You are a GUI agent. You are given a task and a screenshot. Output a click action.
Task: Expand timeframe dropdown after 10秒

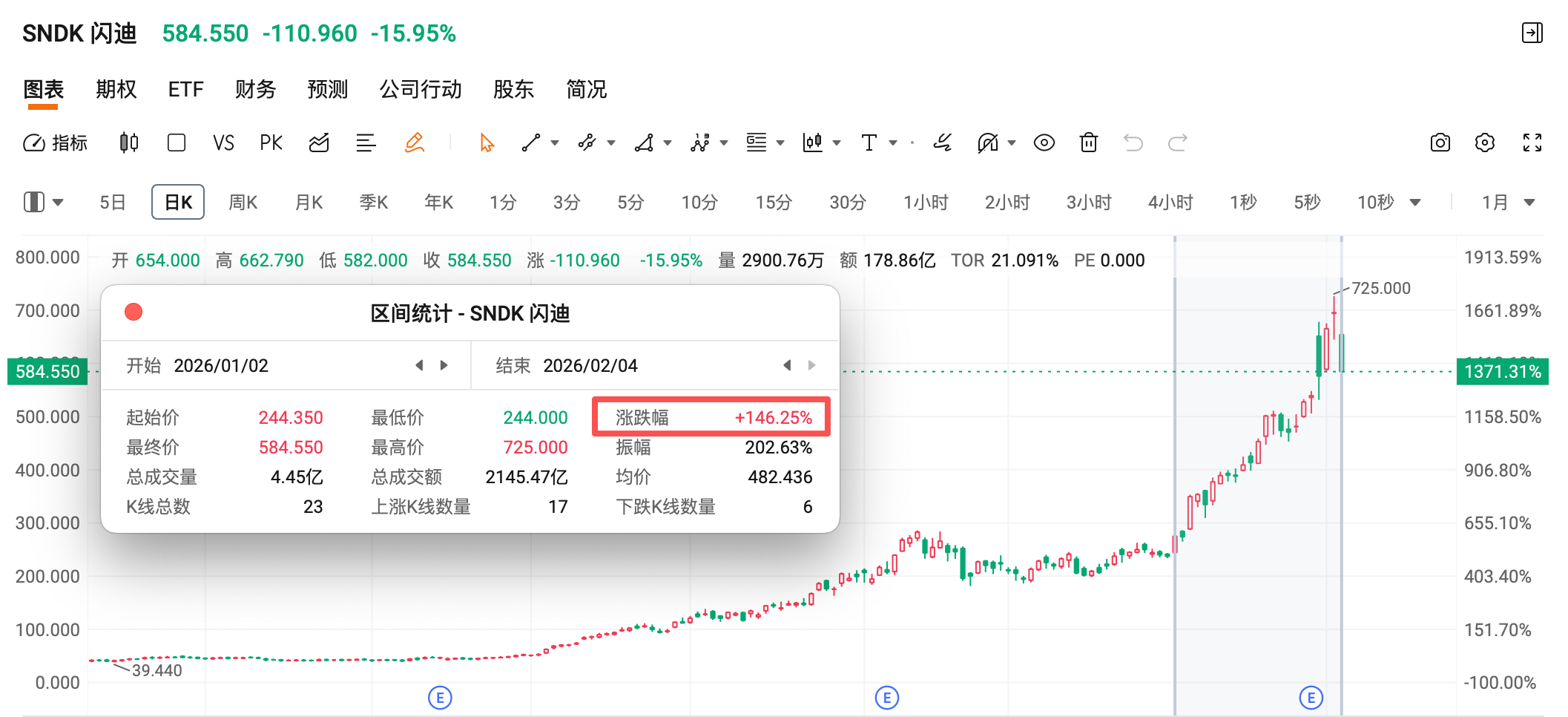[x=1415, y=203]
